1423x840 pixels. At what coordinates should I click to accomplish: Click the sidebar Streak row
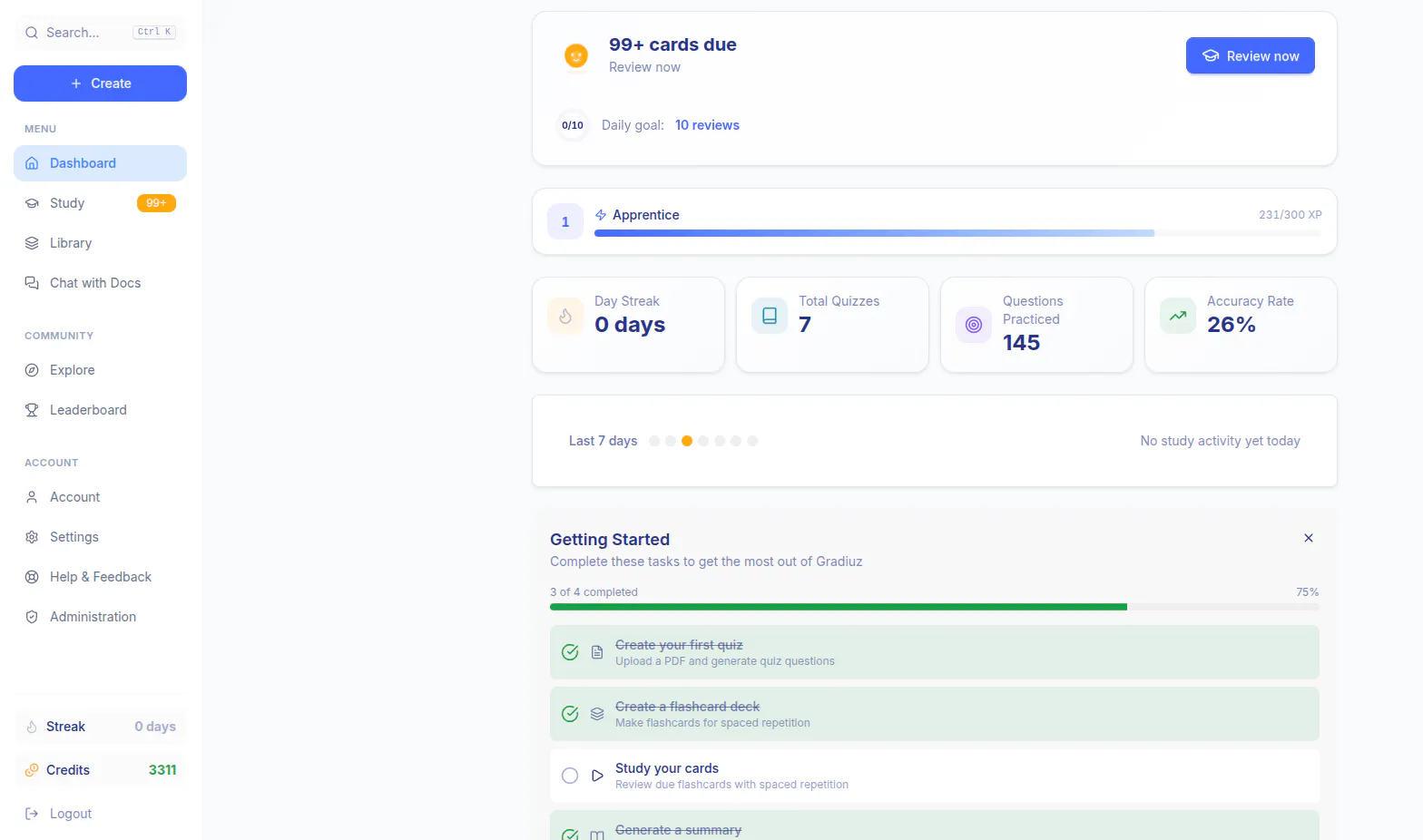click(x=100, y=727)
